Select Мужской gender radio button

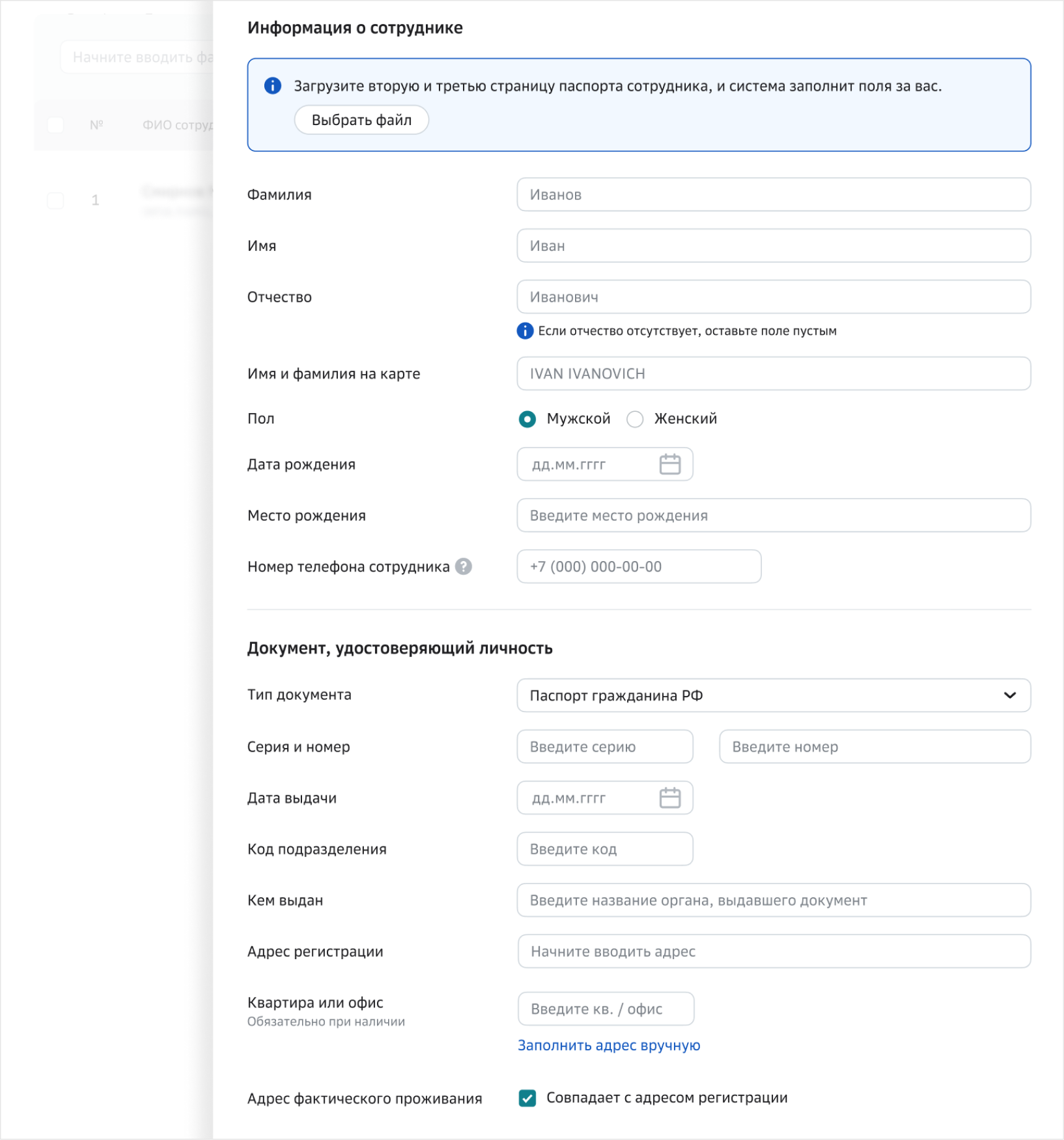tap(527, 419)
